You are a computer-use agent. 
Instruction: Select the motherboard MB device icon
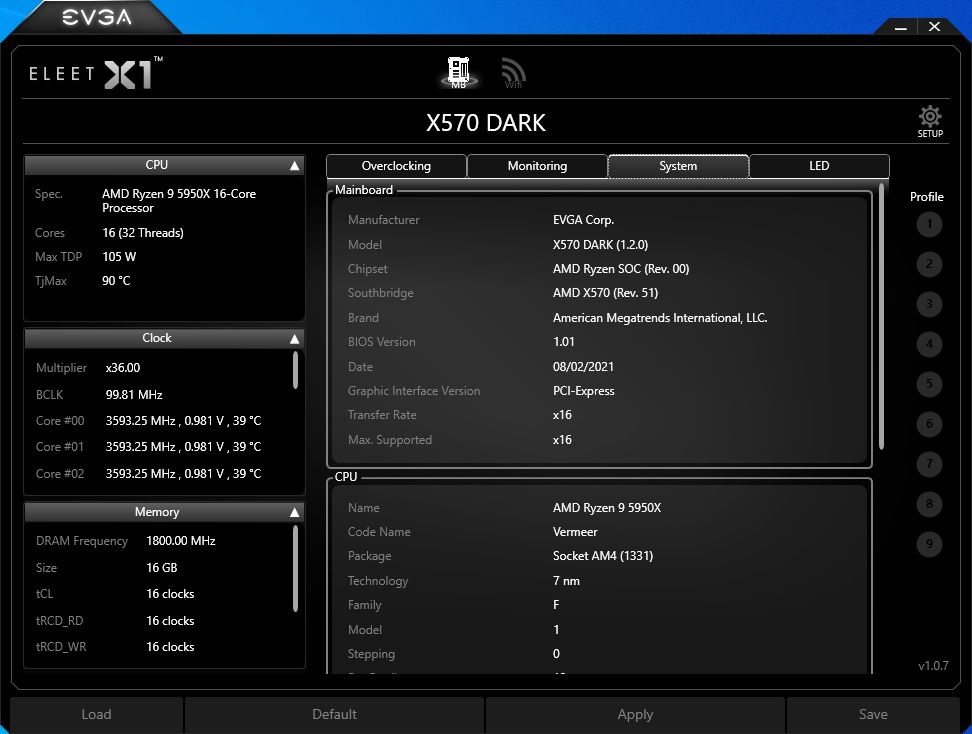pyautogui.click(x=459, y=73)
